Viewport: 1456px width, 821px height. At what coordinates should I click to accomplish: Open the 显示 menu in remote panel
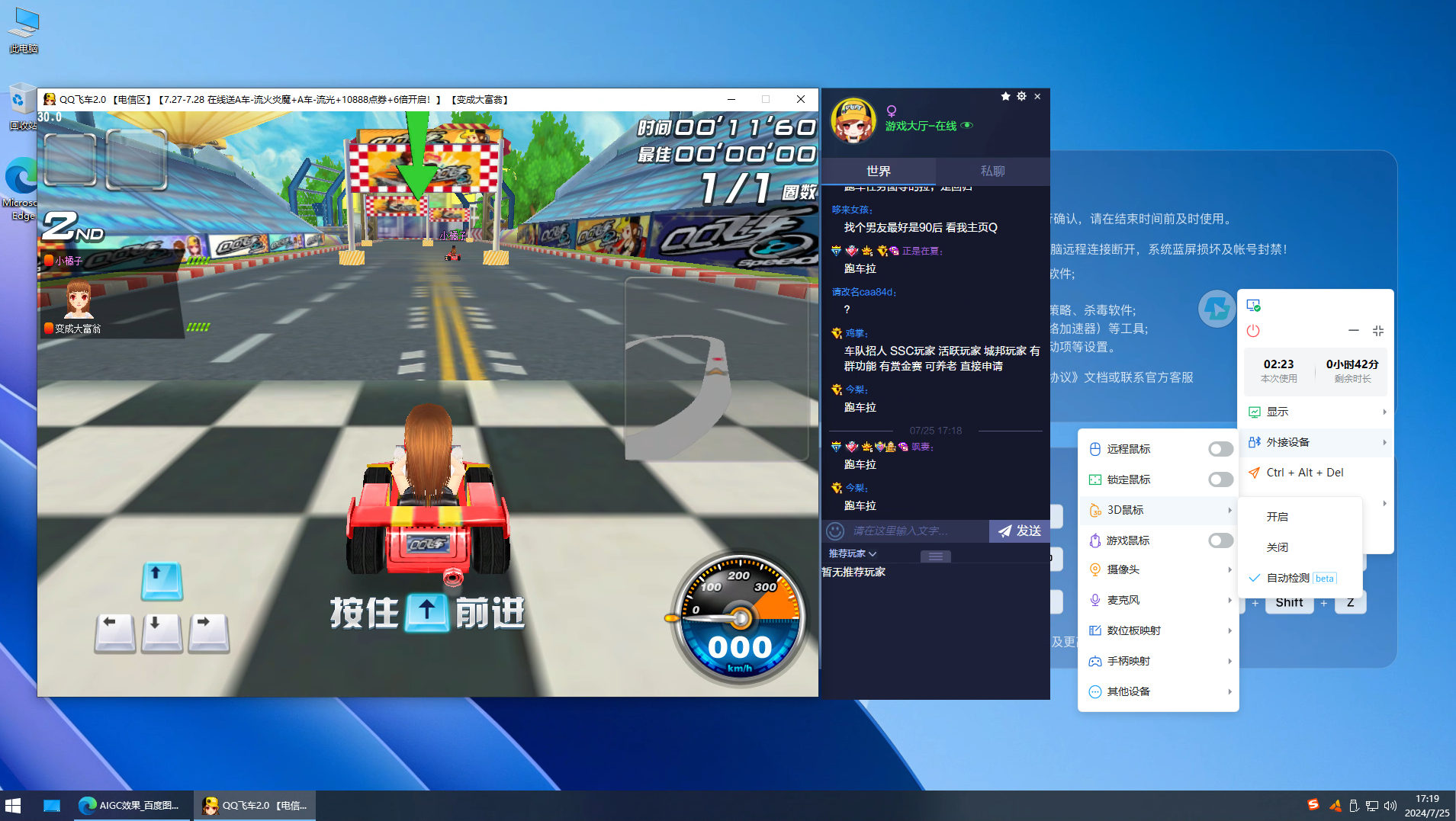click(x=1316, y=412)
